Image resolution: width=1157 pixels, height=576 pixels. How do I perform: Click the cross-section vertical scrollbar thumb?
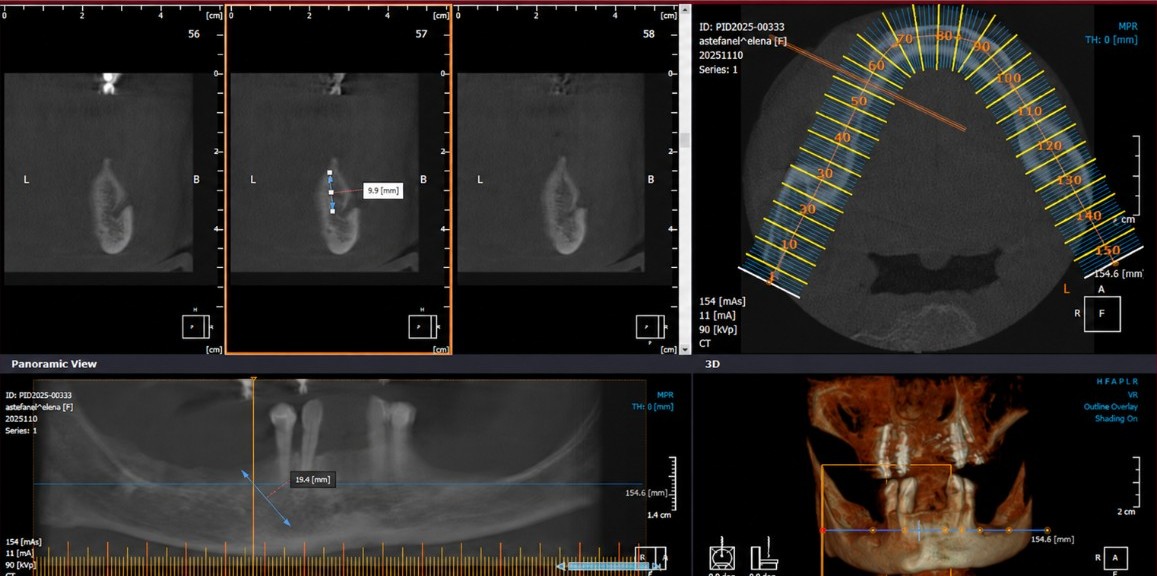(685, 140)
